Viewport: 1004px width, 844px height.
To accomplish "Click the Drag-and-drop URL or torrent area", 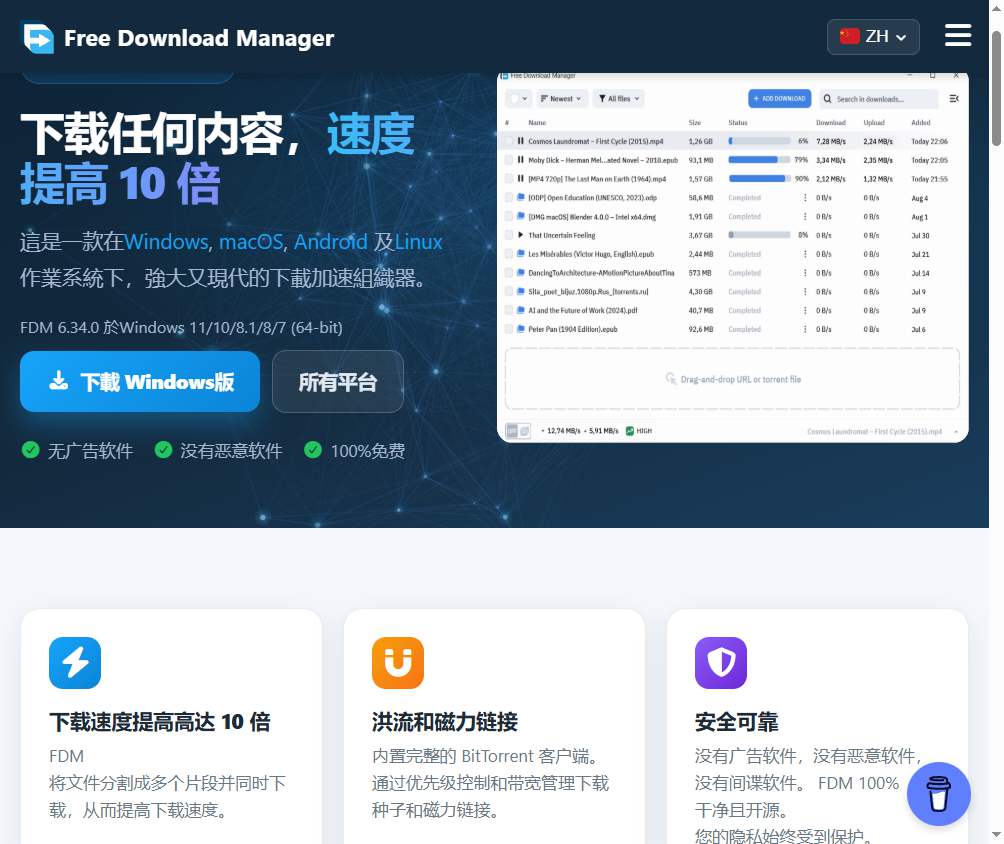I will coord(733,378).
